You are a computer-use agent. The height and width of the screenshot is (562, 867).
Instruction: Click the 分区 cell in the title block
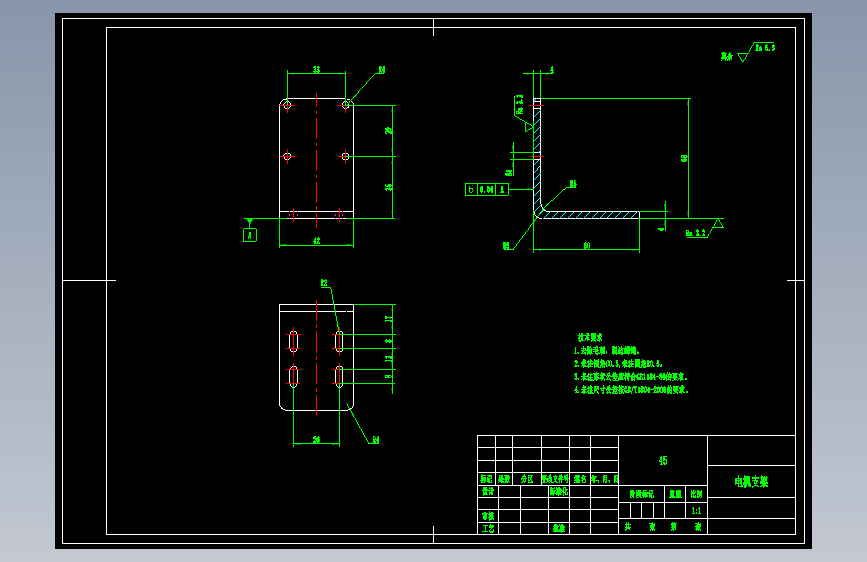tap(527, 479)
